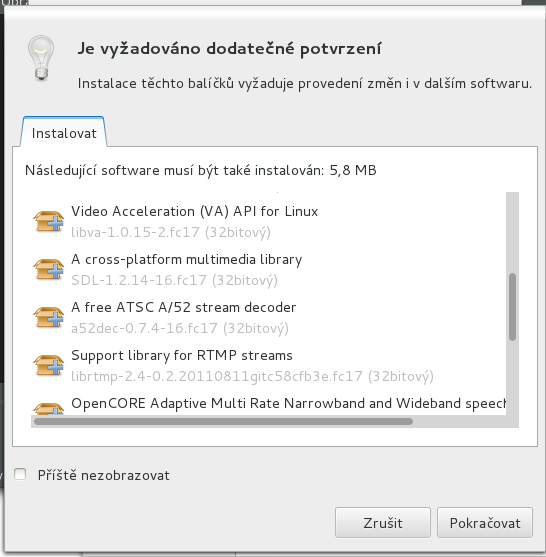Select 'A cross-platform multimedia library' entry
The height and width of the screenshot is (557, 546).
268,269
